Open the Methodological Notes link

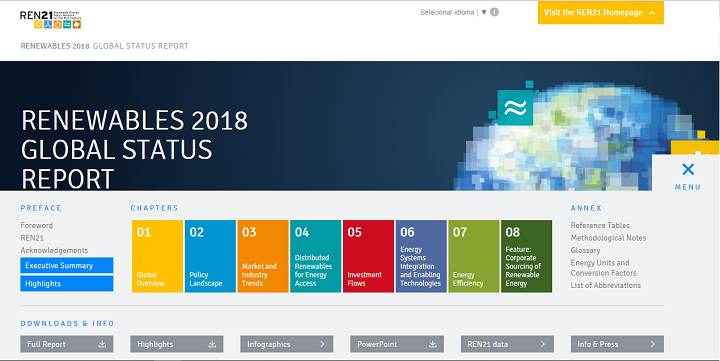tap(608, 238)
